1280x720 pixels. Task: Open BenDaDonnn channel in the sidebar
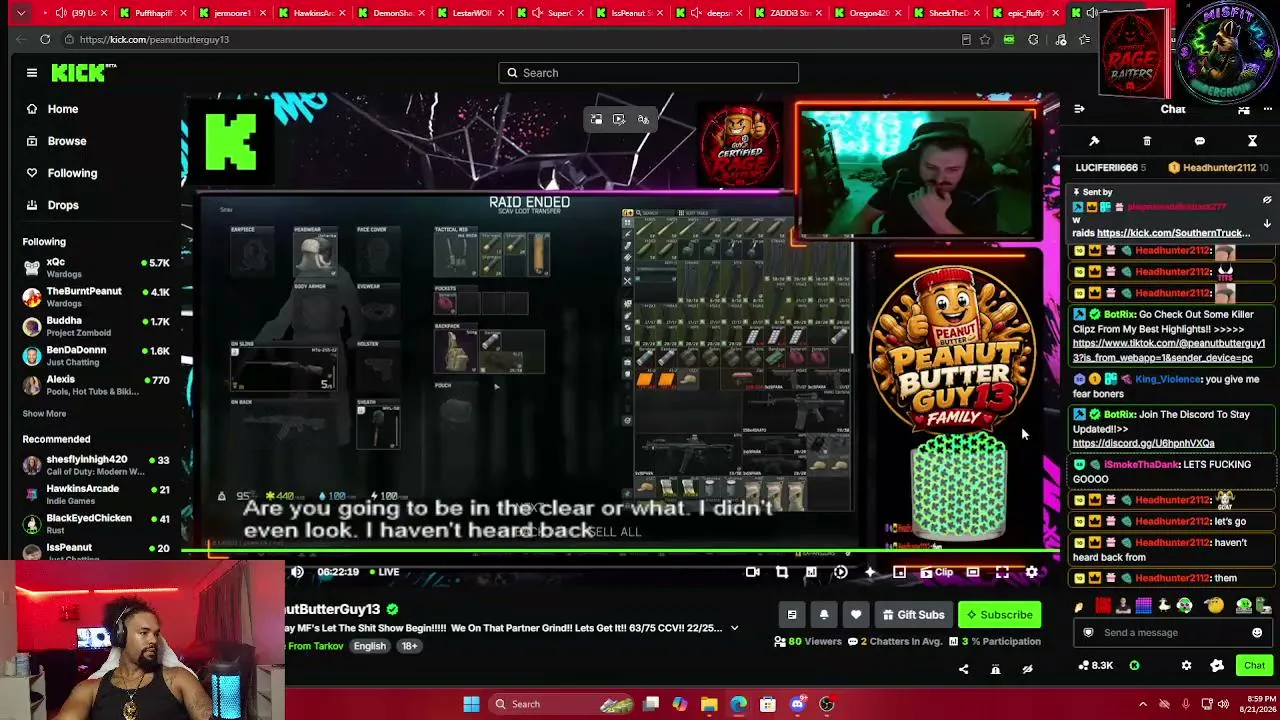point(96,355)
